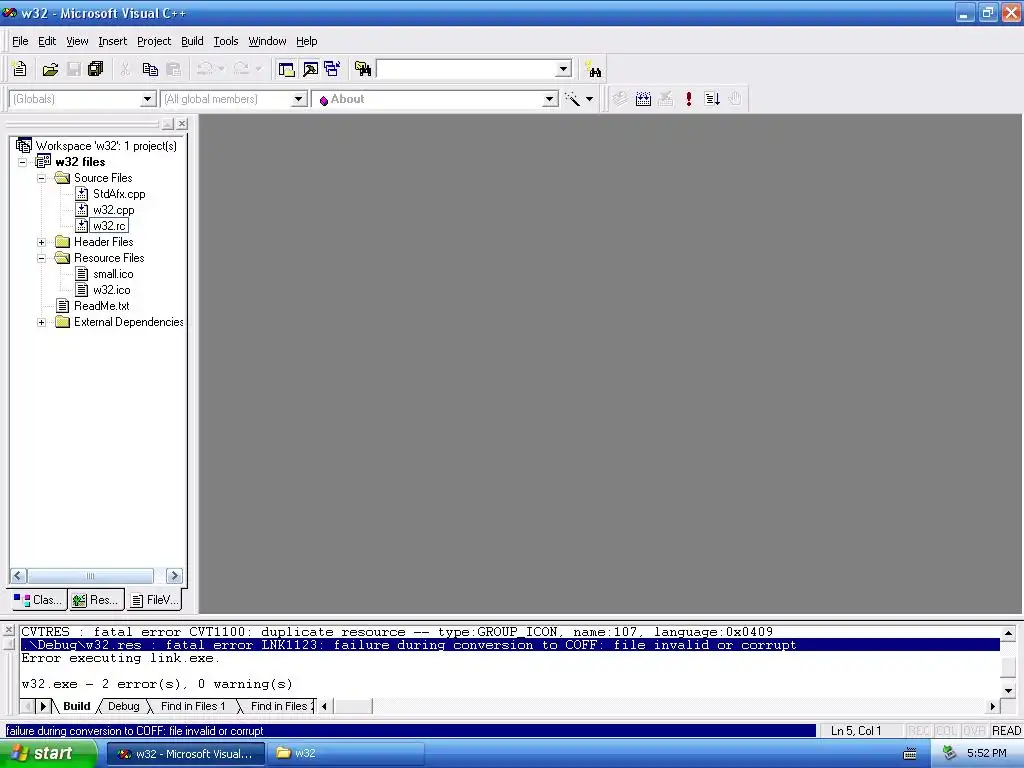
Task: Click the Insert/Remove Breakpoint hand icon
Action: click(x=735, y=99)
